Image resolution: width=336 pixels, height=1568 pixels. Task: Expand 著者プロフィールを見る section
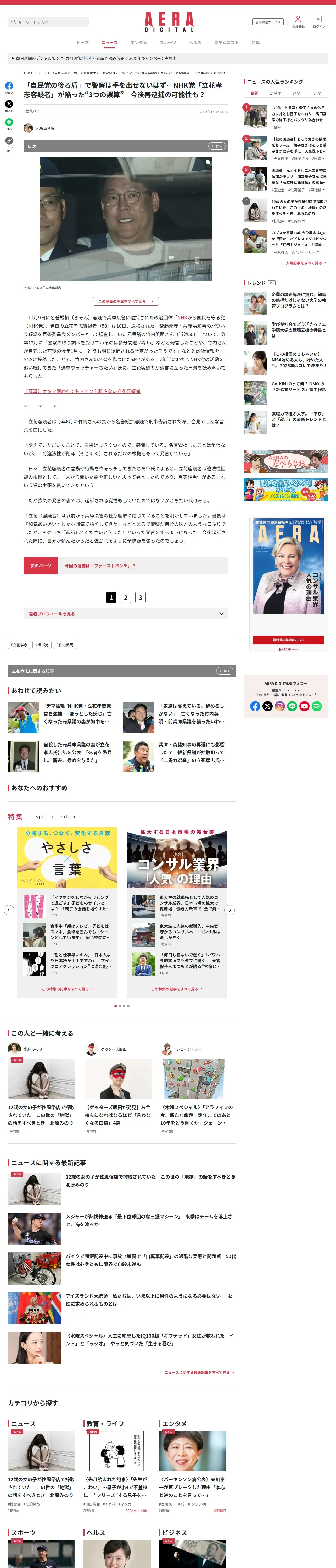(126, 614)
